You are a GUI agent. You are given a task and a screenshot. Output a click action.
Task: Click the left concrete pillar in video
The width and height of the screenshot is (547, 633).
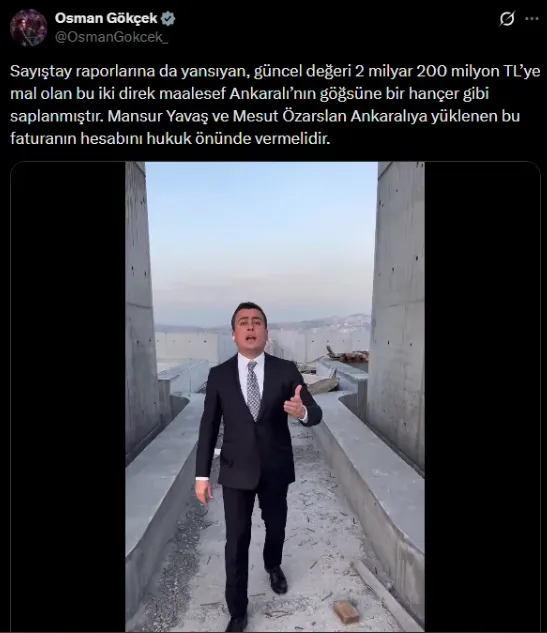[x=141, y=307]
